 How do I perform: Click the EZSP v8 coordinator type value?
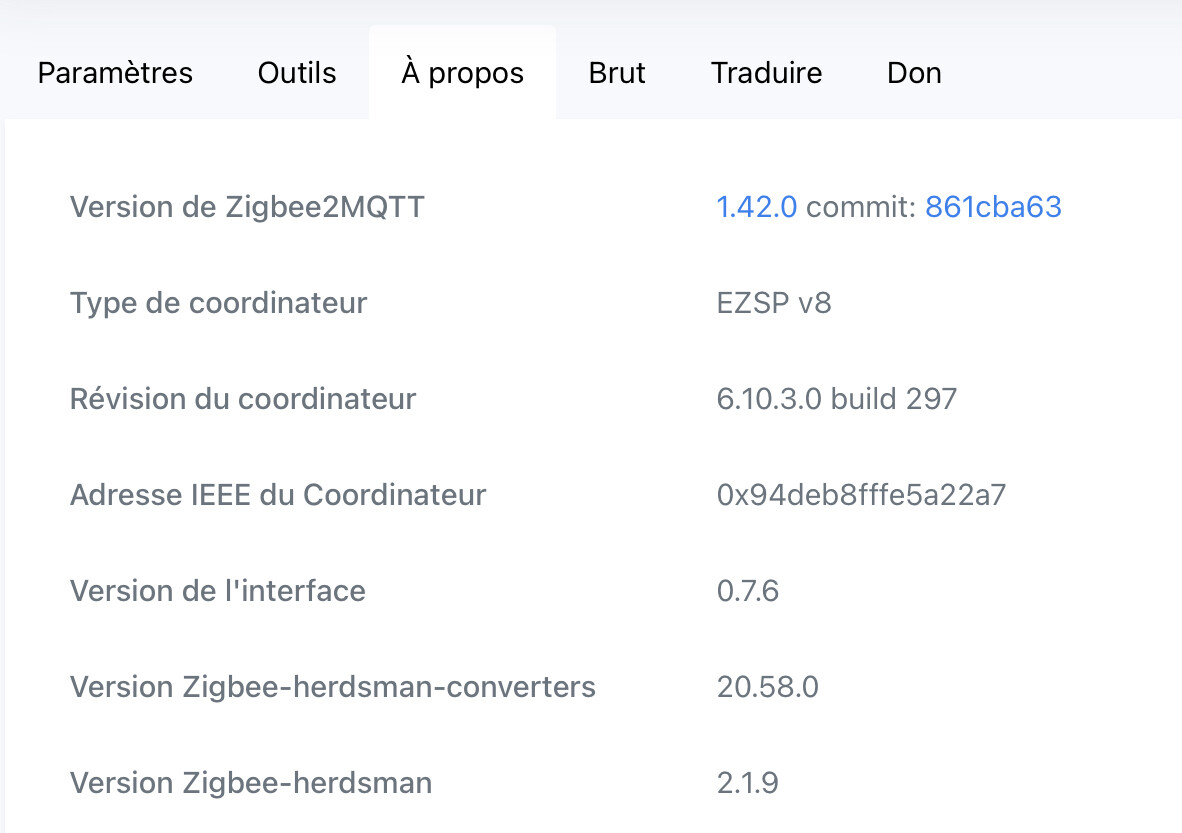coord(773,303)
